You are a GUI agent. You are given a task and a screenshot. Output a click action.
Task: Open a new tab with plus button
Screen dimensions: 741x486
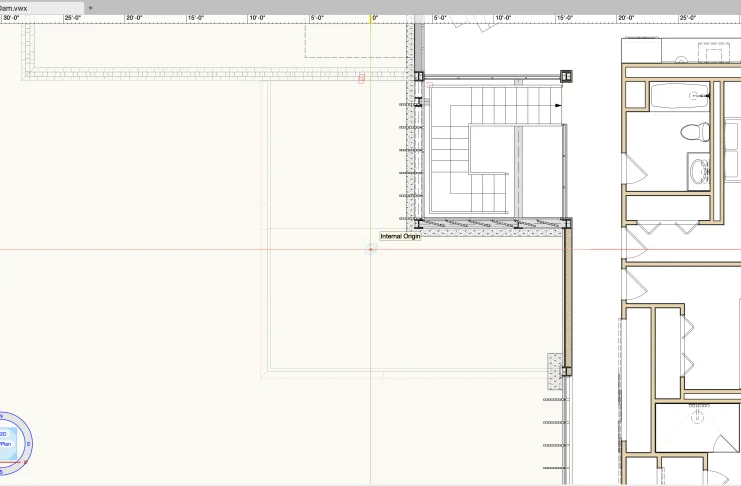click(x=90, y=7)
